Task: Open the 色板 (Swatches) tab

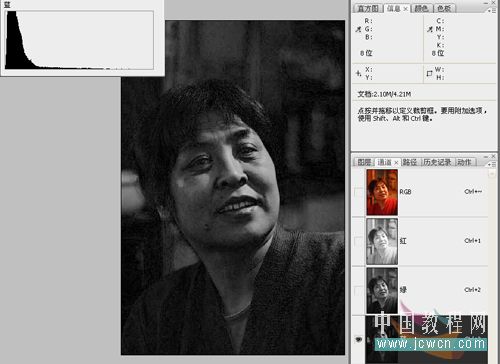Action: (x=444, y=9)
